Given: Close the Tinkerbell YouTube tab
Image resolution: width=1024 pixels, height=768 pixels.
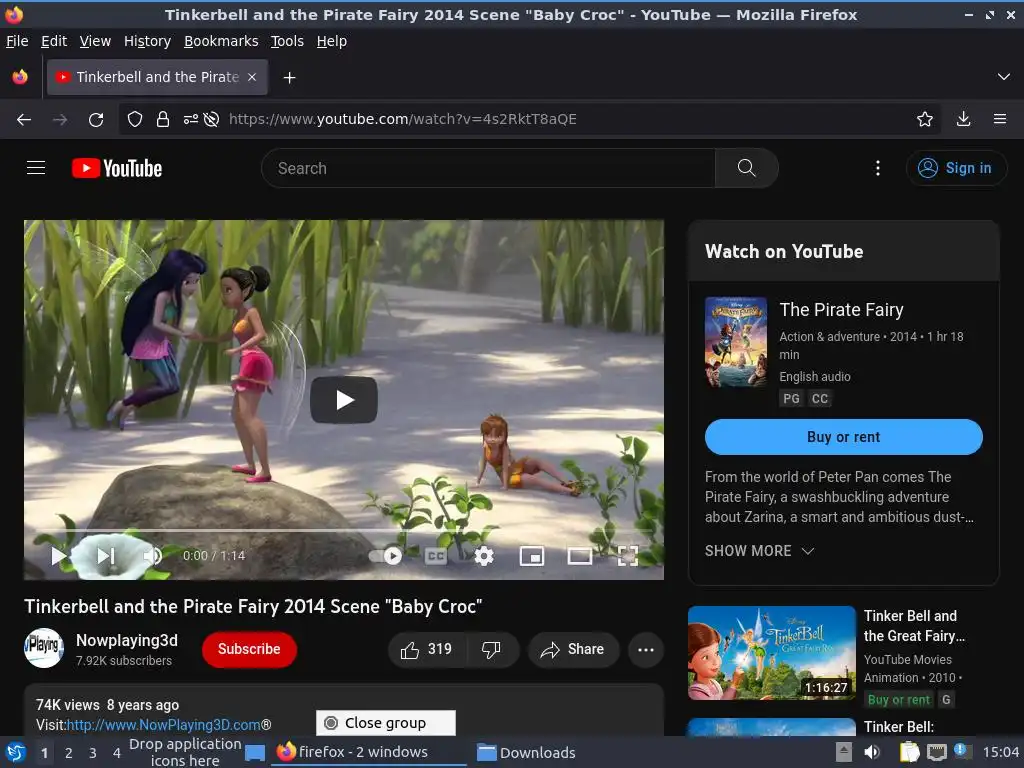Looking at the screenshot, I should point(252,77).
